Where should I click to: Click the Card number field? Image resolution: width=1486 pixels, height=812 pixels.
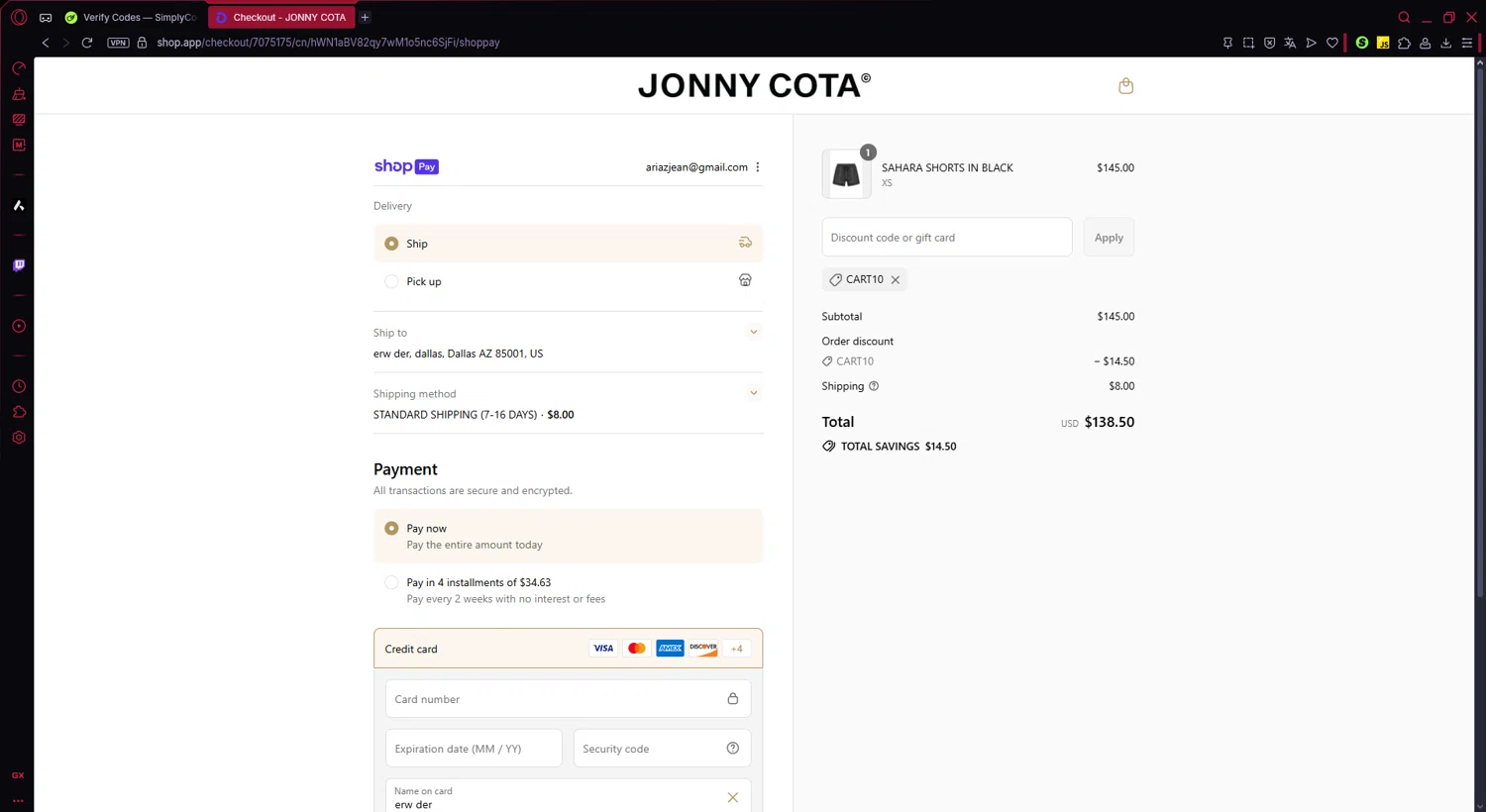click(x=568, y=699)
